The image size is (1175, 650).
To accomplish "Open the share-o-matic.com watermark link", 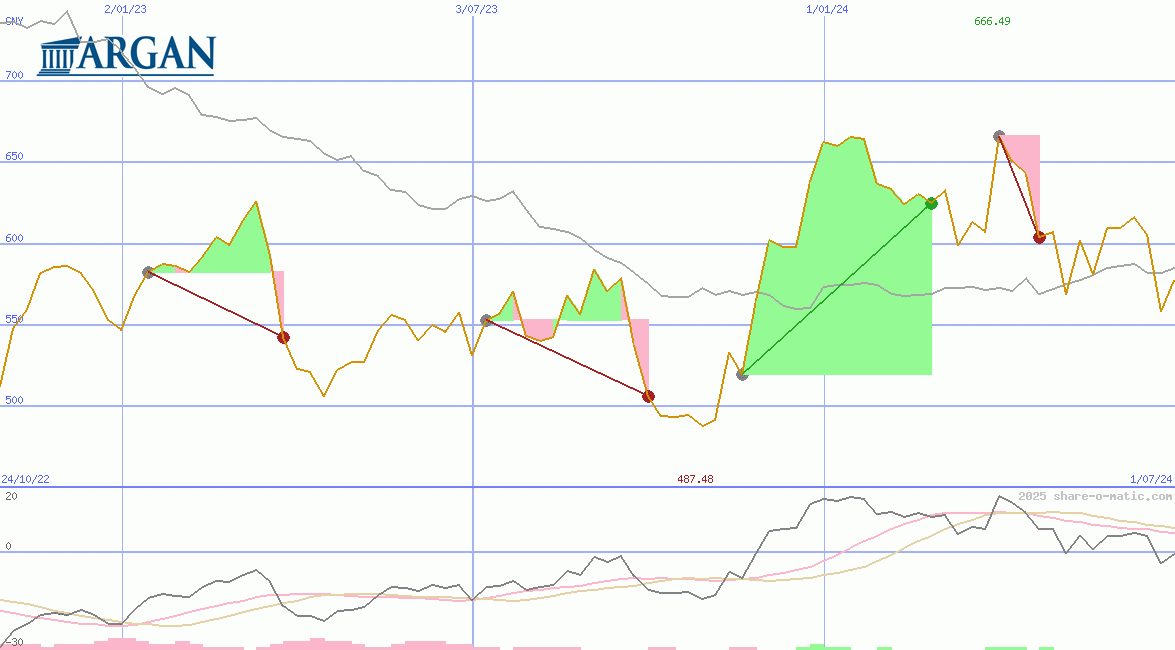I will click(1095, 496).
